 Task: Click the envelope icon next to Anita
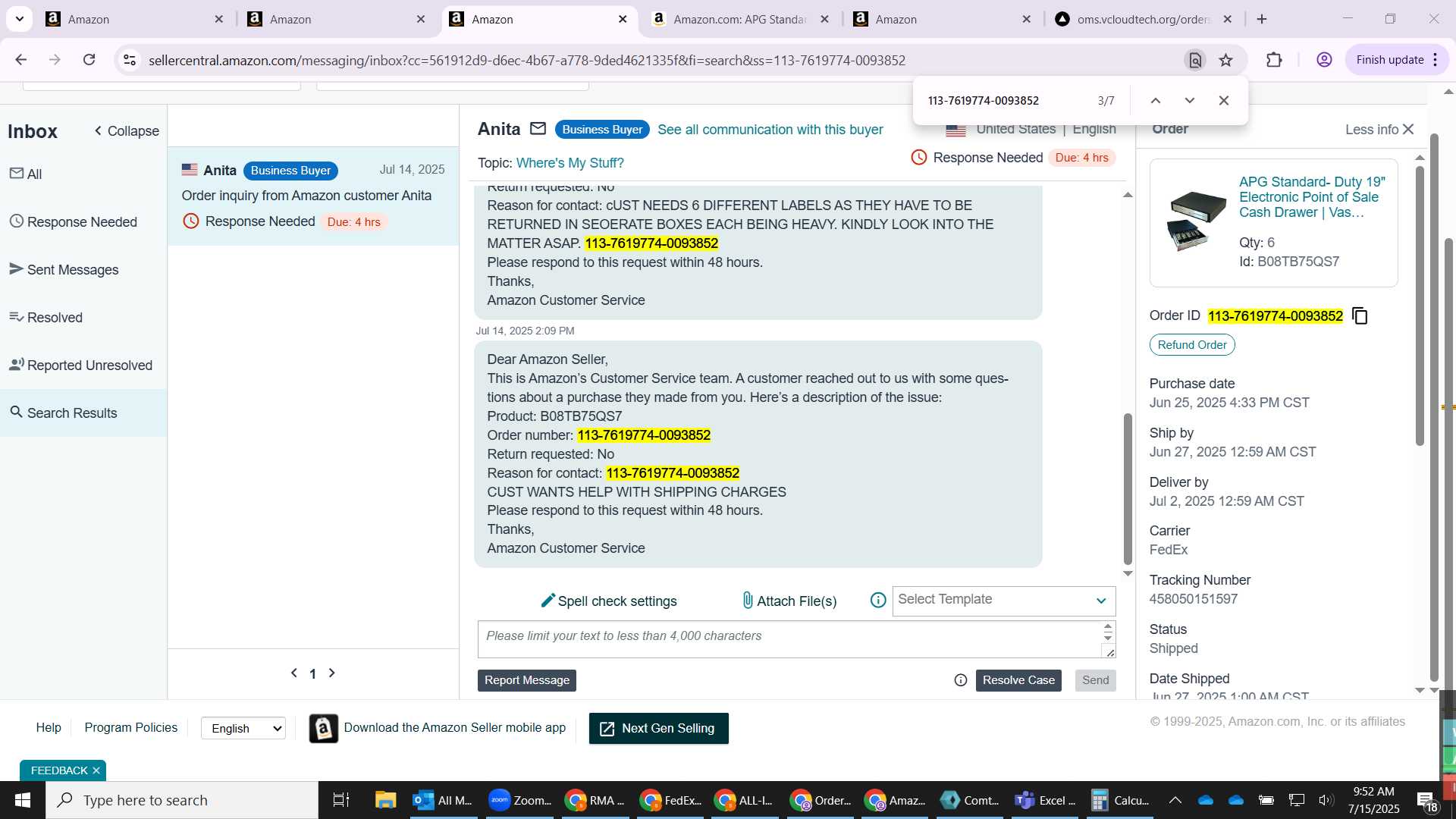click(x=538, y=129)
